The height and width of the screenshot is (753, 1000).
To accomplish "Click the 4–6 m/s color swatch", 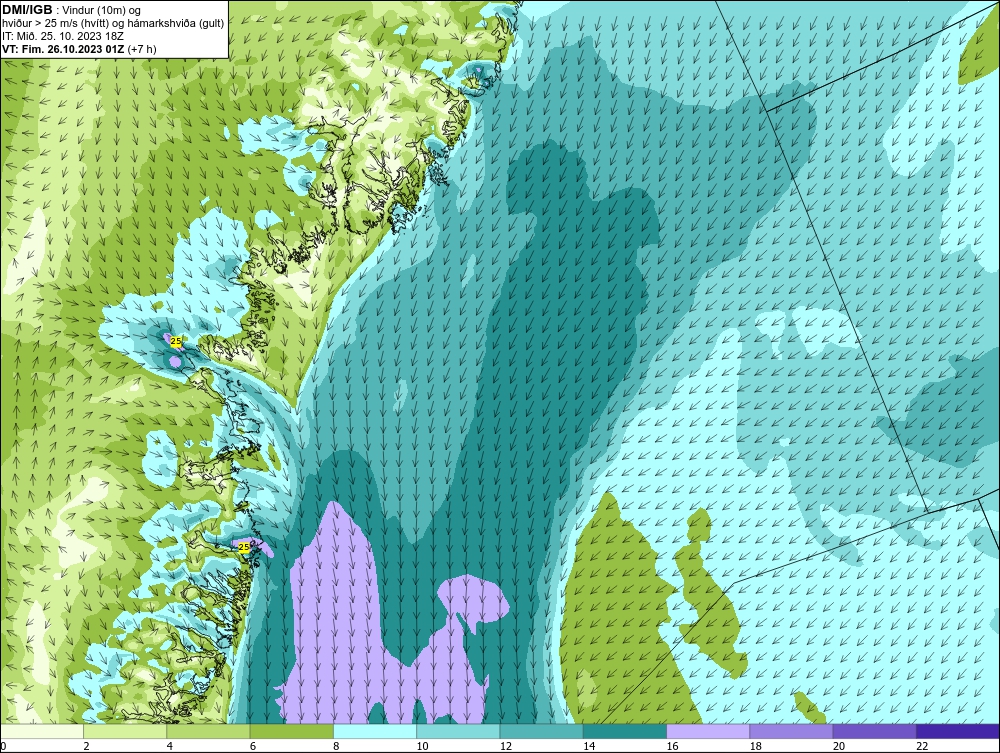I will [x=208, y=731].
